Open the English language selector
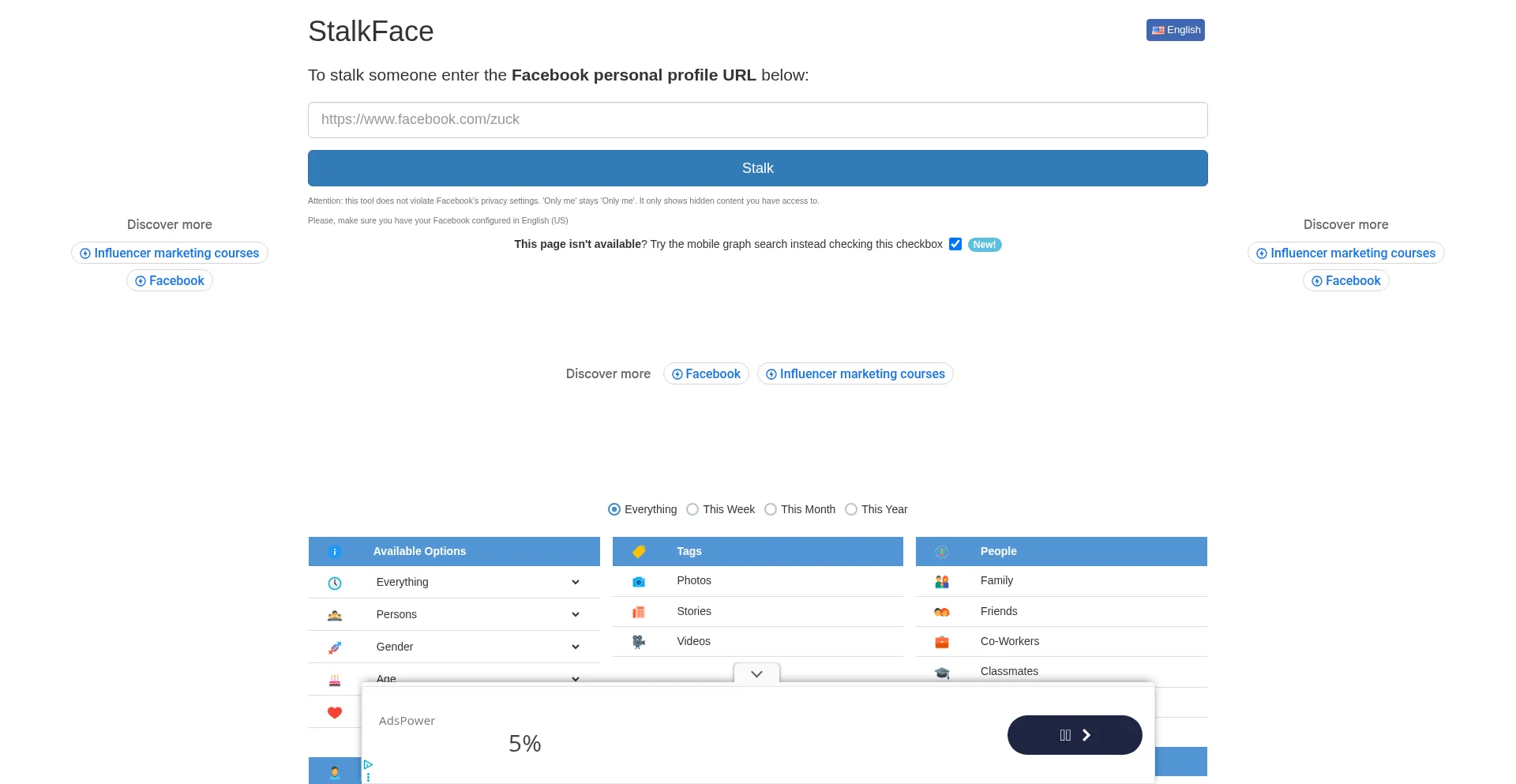This screenshot has width=1516, height=784. 1176,29
